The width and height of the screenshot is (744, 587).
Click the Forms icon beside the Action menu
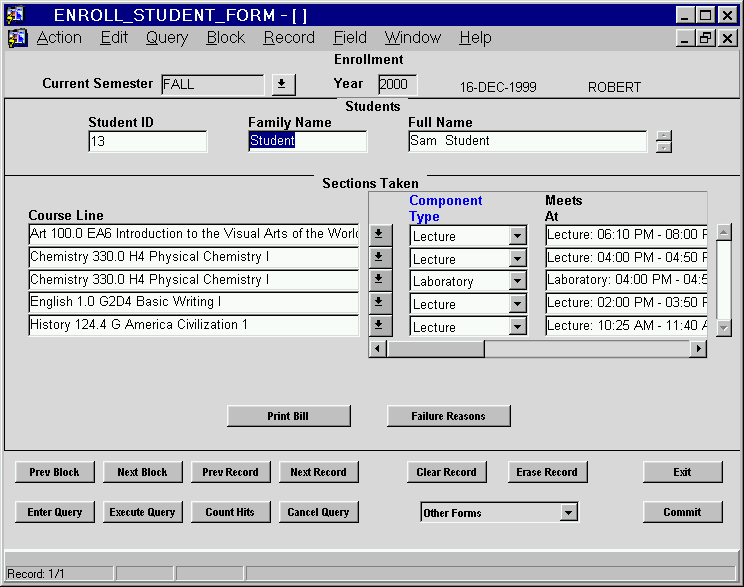coord(18,37)
